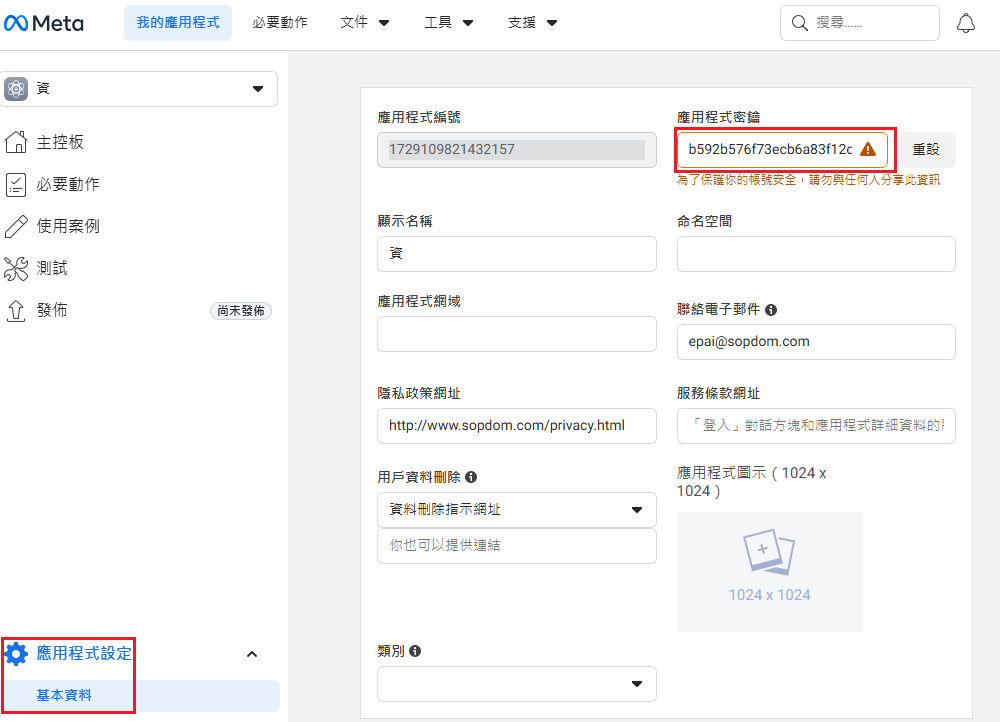
Task: Click the 主控板 home icon
Action: point(16,142)
